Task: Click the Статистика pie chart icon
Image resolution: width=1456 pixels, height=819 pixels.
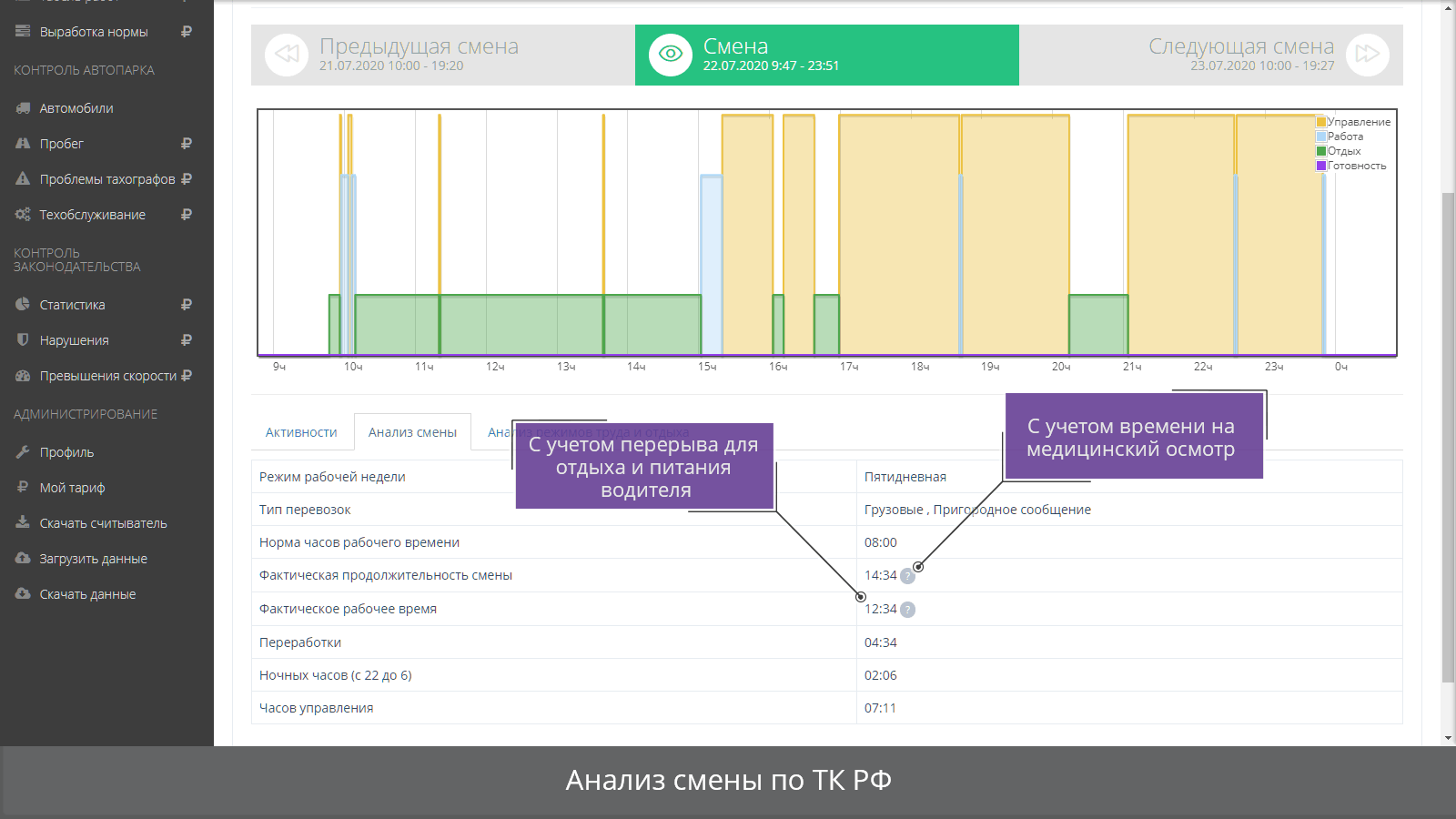Action: (23, 304)
